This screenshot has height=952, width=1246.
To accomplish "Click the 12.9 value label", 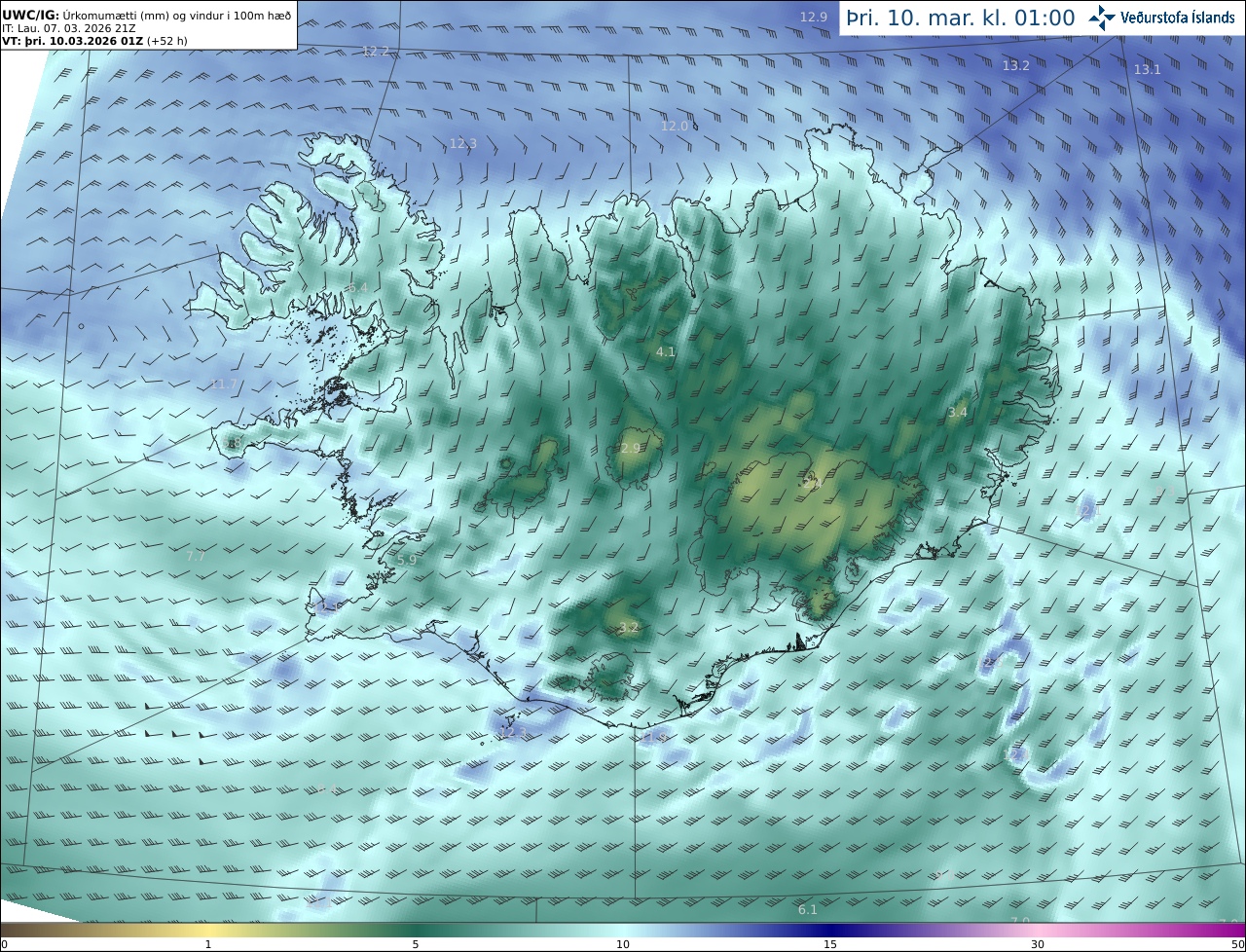I will pyautogui.click(x=813, y=17).
